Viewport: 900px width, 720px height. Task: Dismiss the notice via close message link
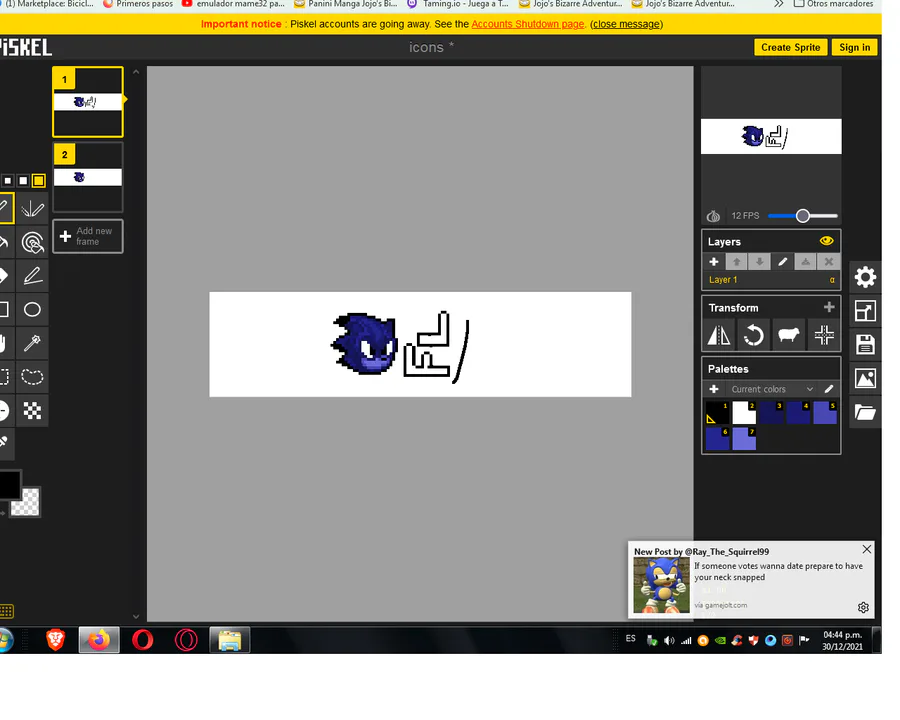626,24
